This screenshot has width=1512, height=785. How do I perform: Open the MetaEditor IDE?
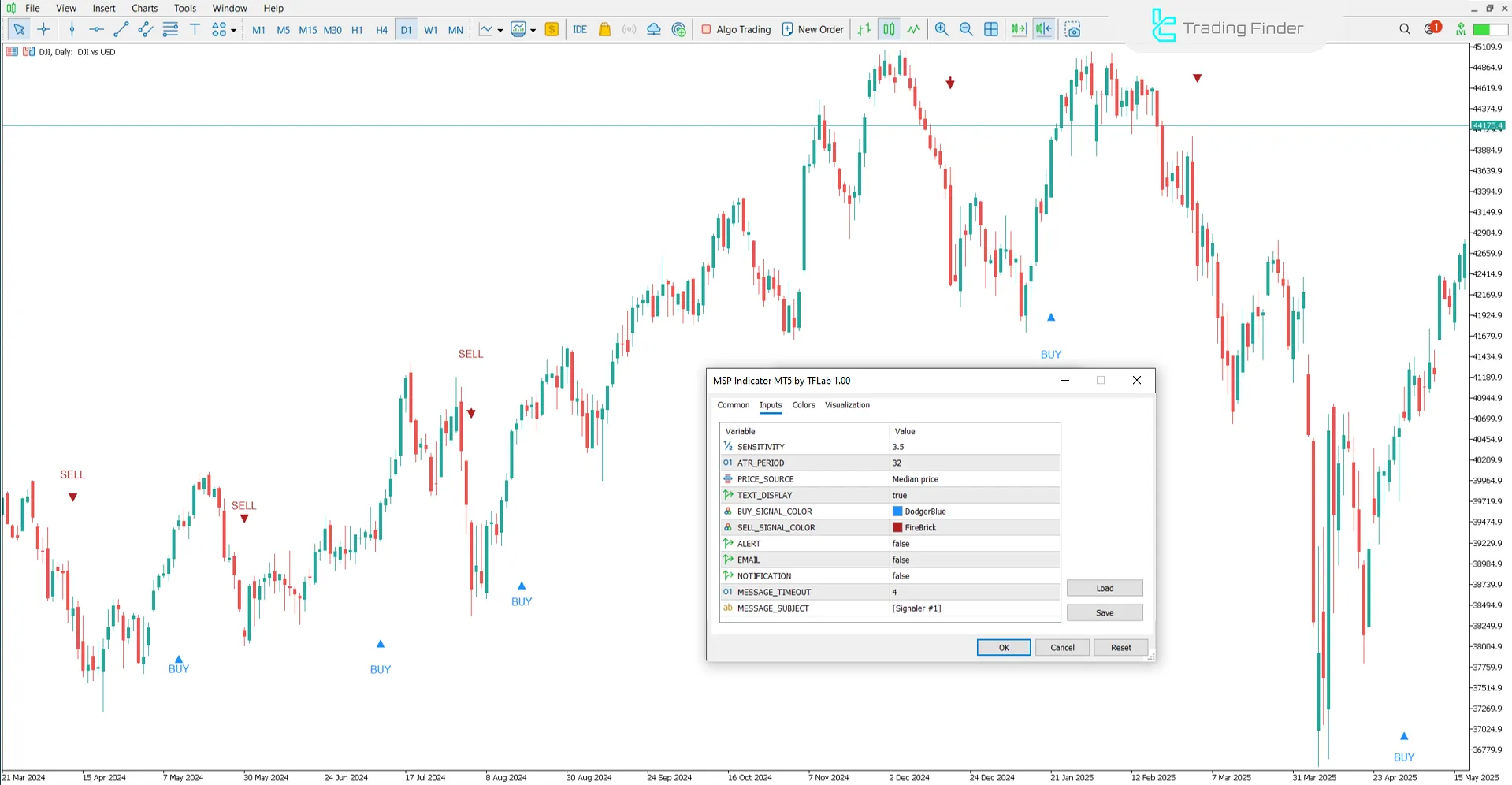(580, 29)
